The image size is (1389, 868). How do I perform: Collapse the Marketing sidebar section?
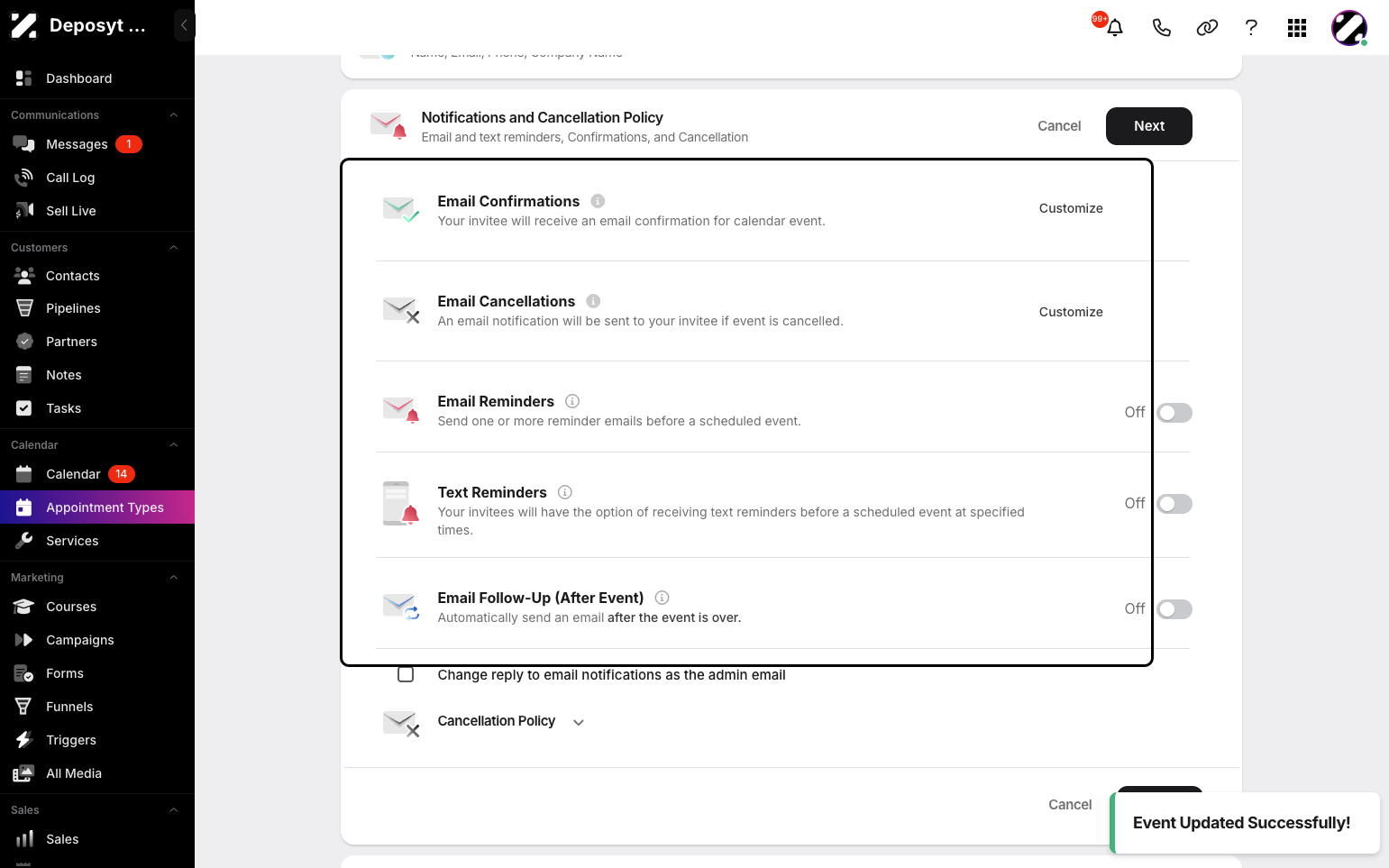[x=174, y=578]
